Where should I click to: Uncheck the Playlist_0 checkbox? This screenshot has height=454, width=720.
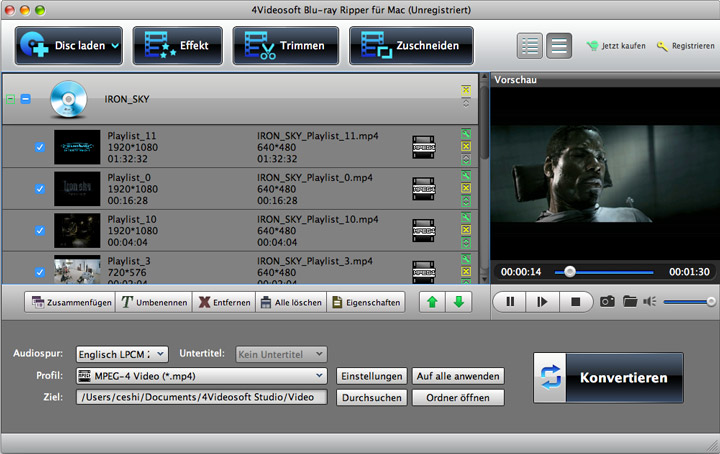40,188
